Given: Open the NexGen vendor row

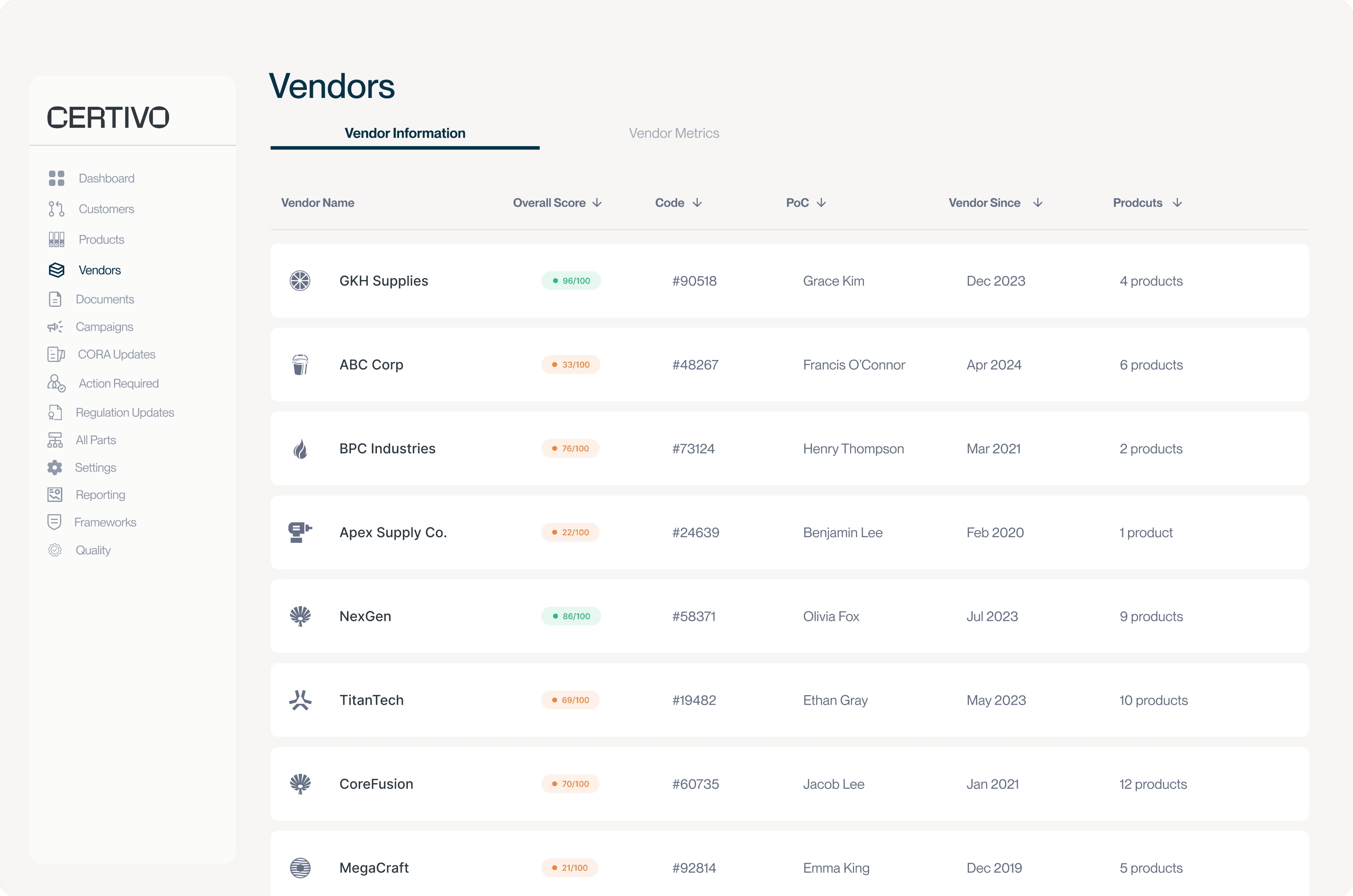Looking at the screenshot, I should pyautogui.click(x=789, y=616).
